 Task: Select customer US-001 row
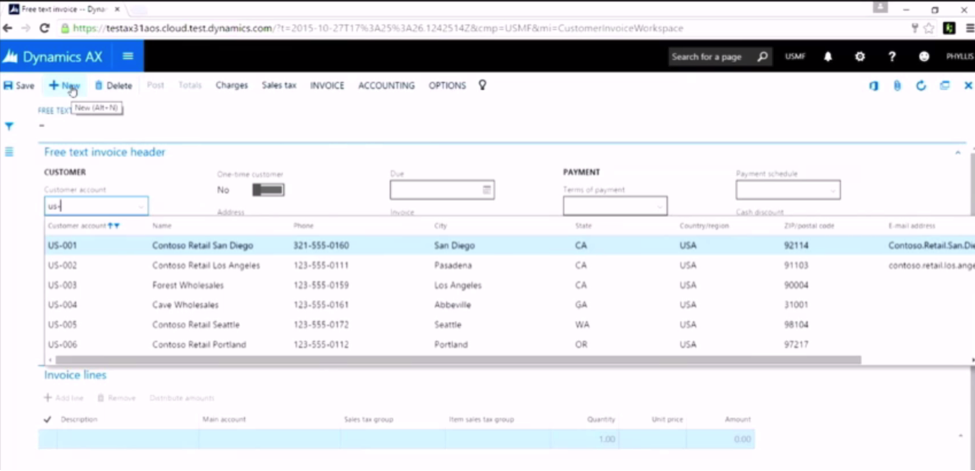tap(510, 246)
